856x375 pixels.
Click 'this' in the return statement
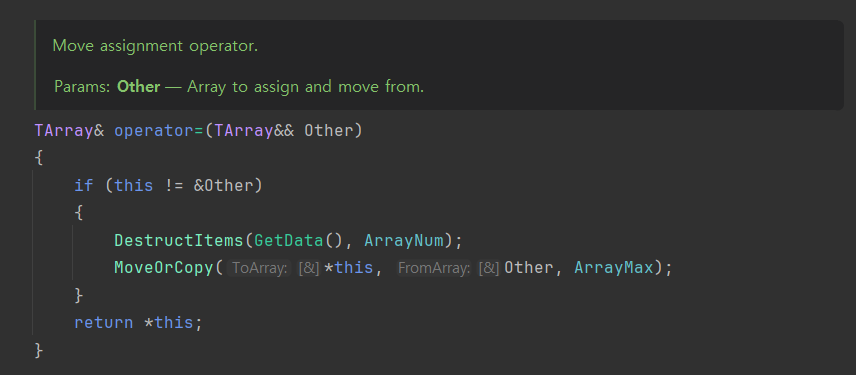pyautogui.click(x=174, y=322)
